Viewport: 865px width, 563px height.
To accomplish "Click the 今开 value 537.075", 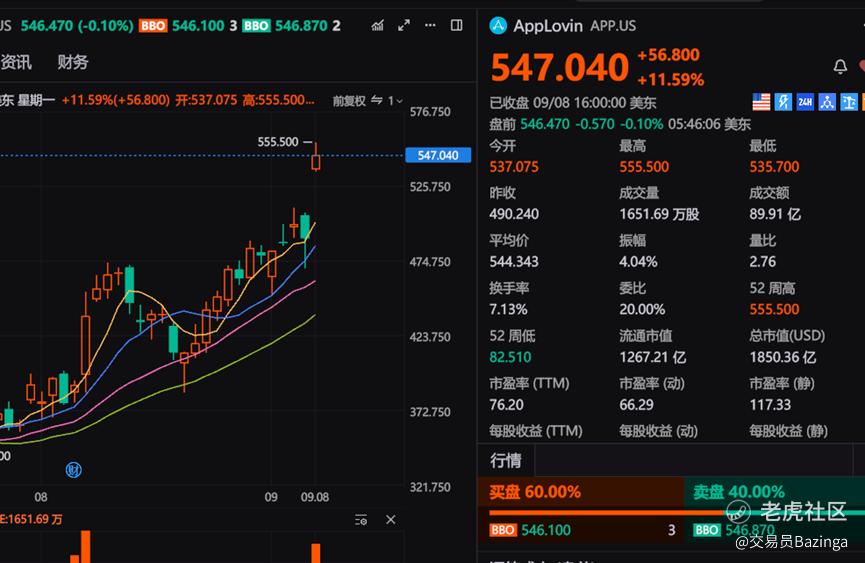I will click(x=514, y=167).
